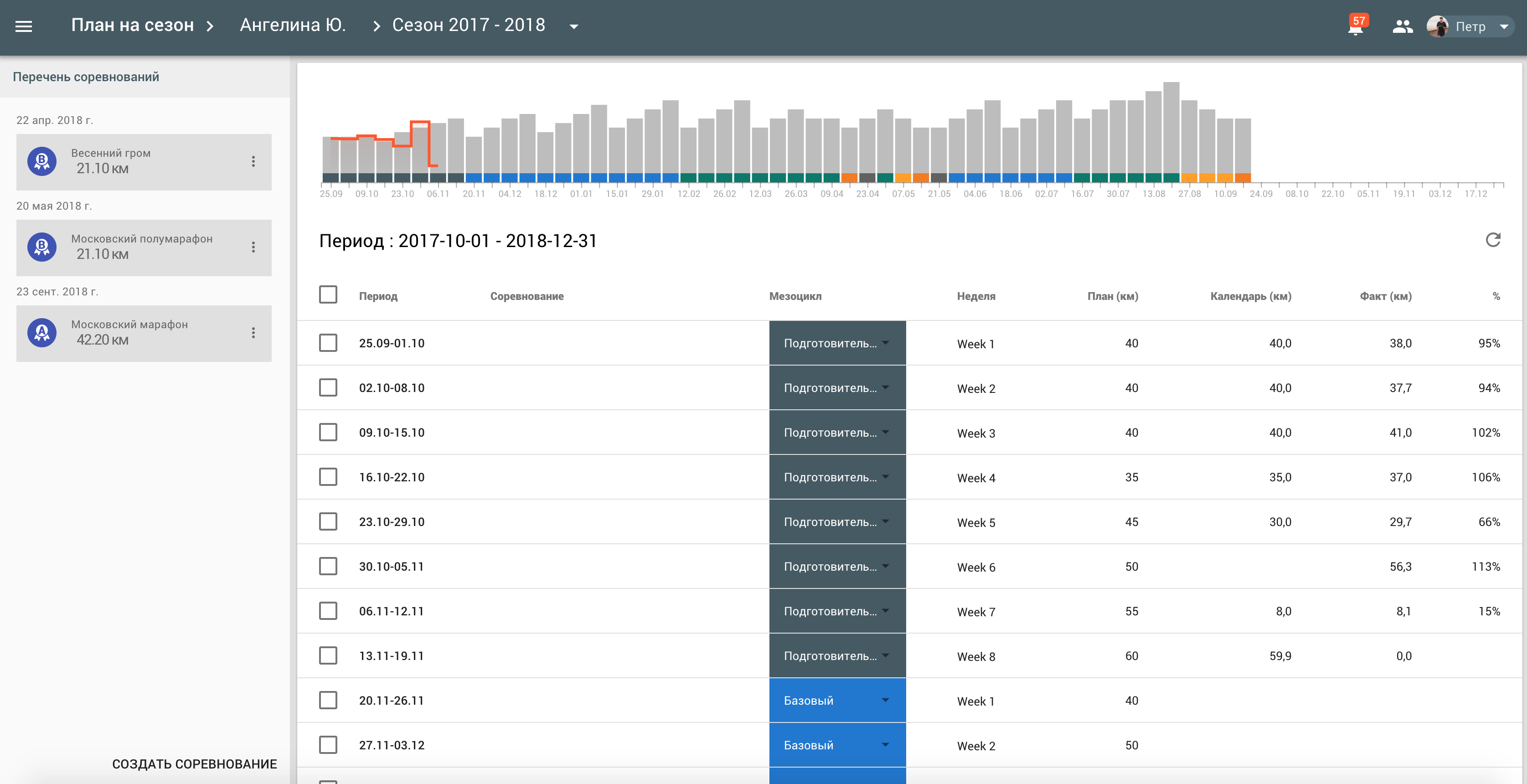The image size is (1527, 784).
Task: Click plan value 45 for Week 5
Action: pos(1132,522)
